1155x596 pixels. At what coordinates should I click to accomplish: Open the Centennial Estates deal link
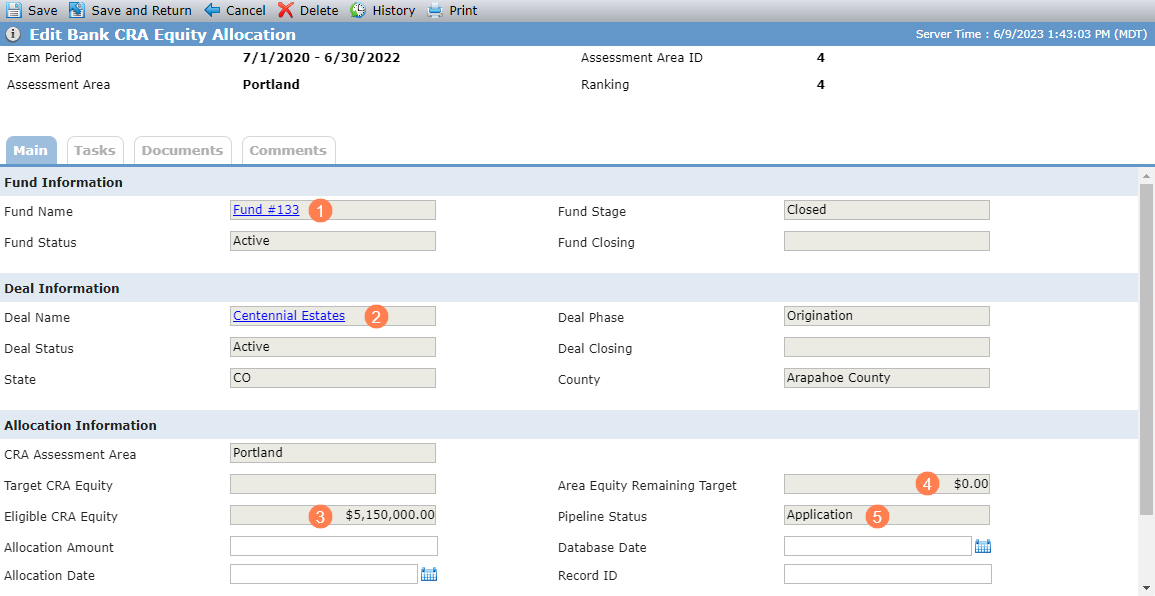[x=289, y=315]
